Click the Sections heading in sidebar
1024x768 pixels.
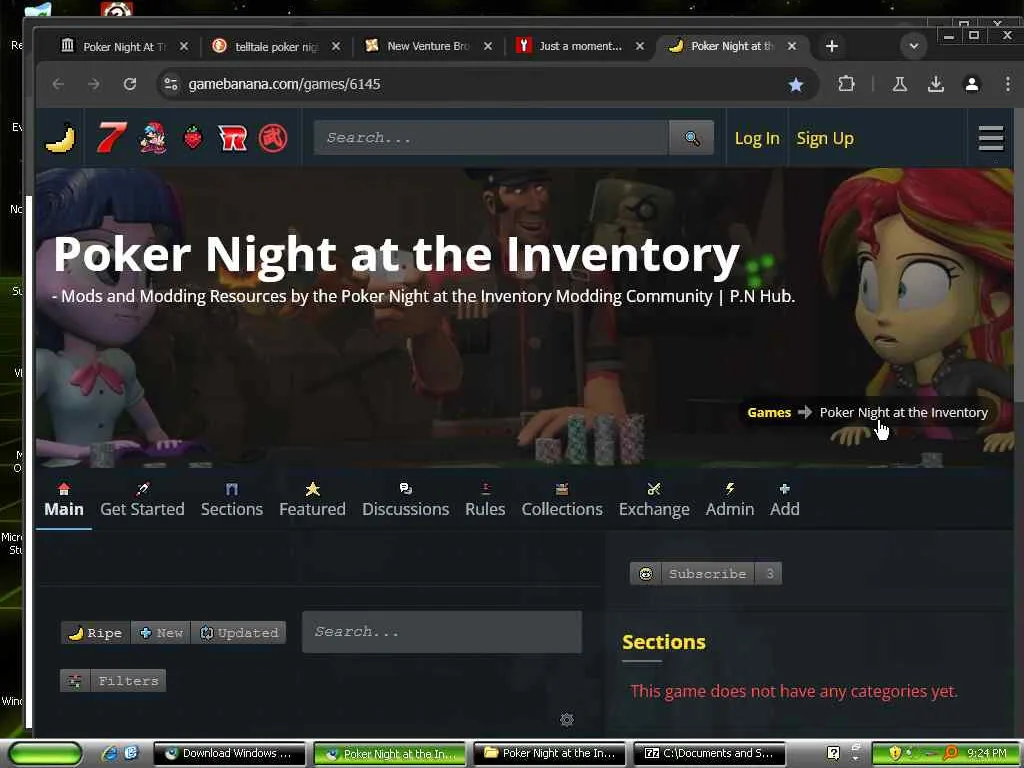(664, 642)
